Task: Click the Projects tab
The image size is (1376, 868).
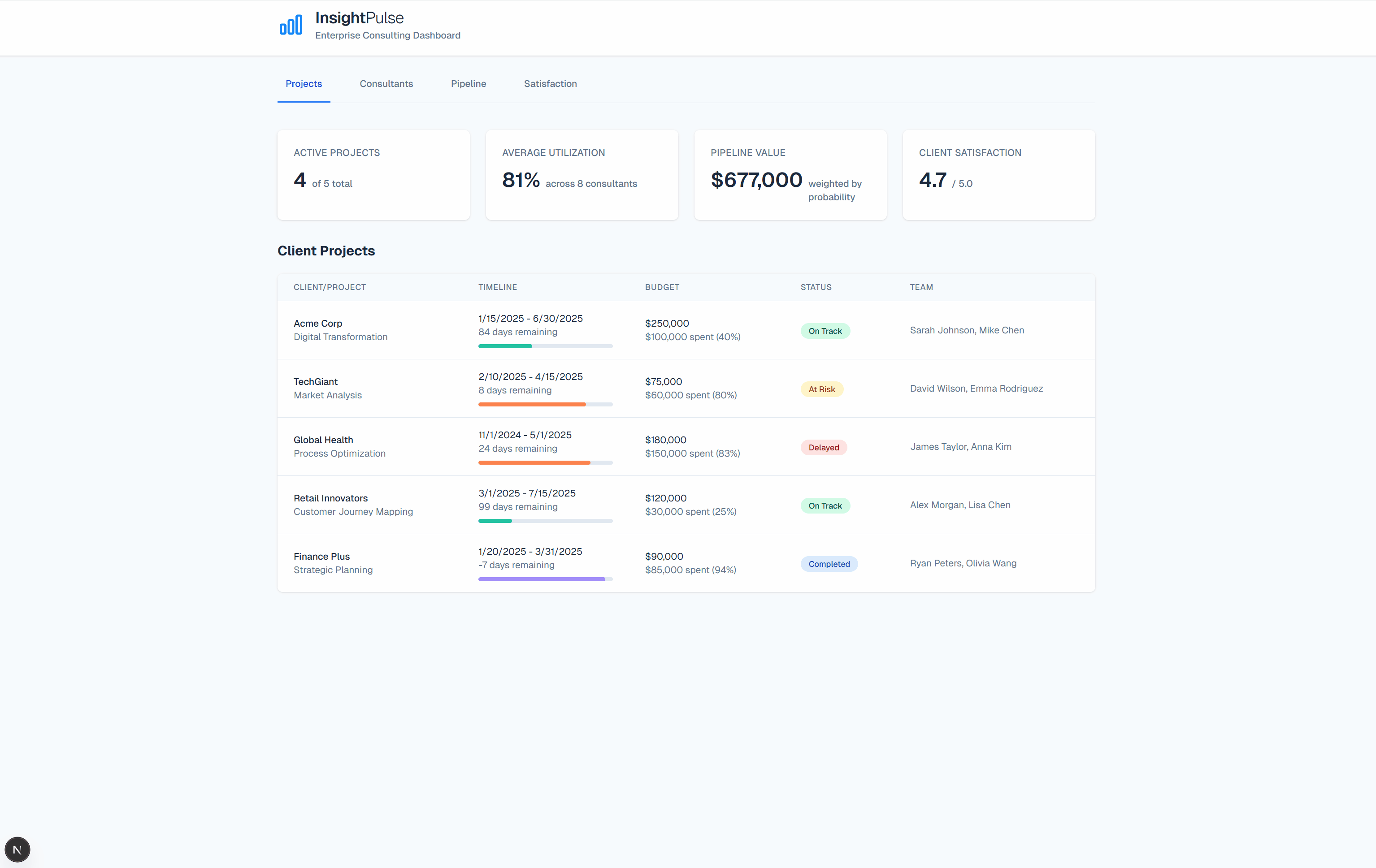Action: pyautogui.click(x=304, y=84)
